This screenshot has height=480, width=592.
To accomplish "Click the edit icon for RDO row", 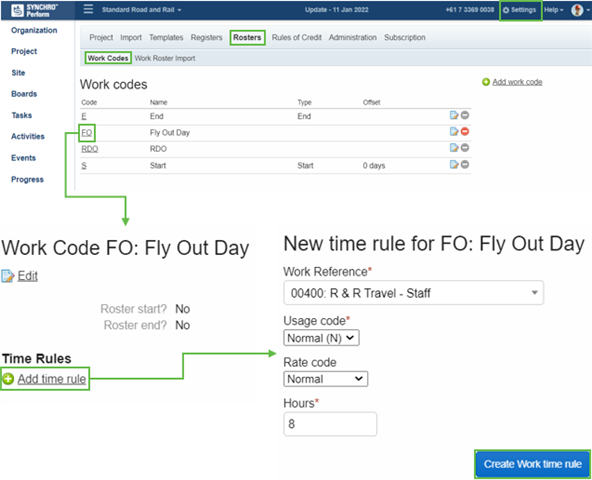I will coord(454,148).
